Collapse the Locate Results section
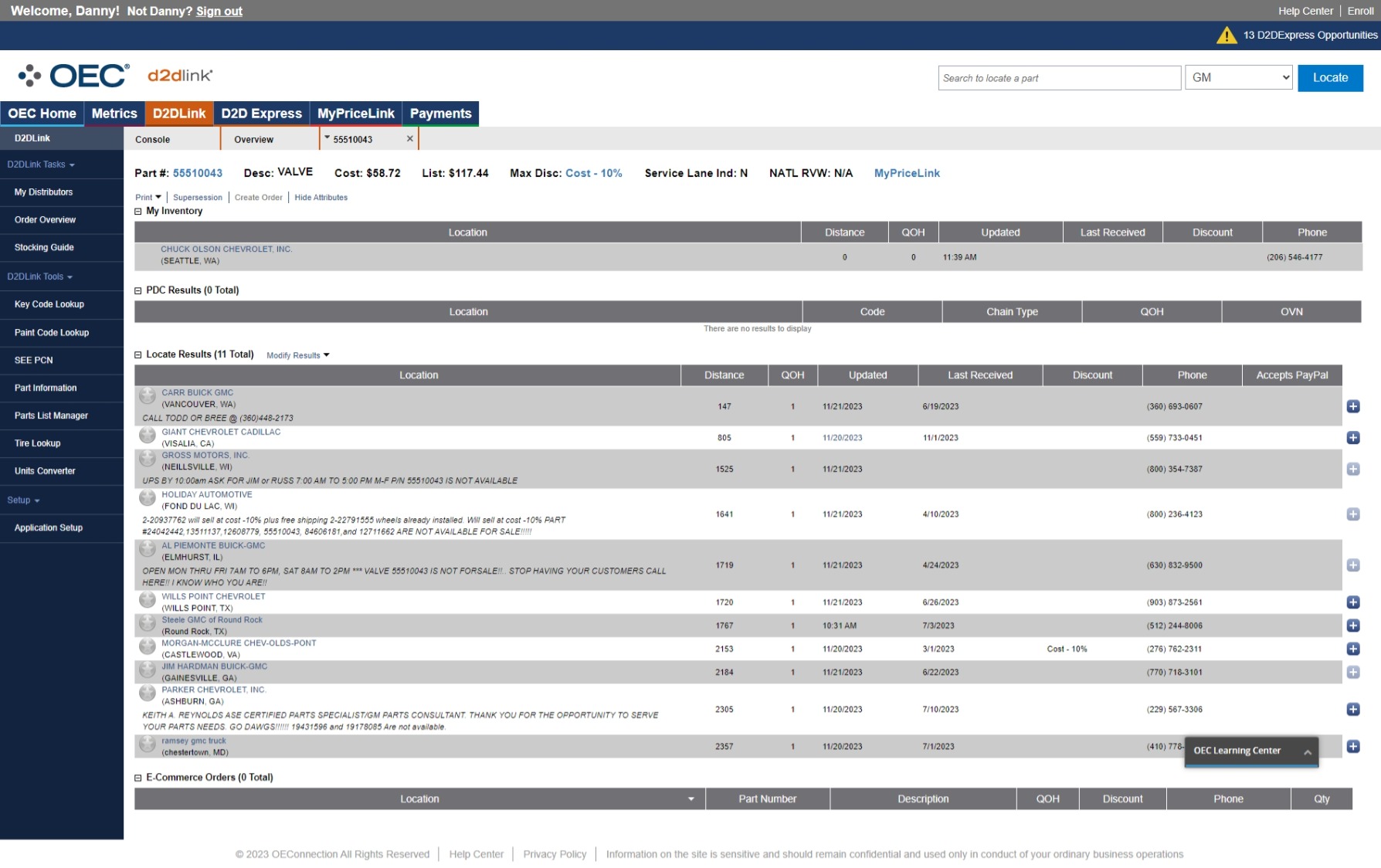 [138, 355]
